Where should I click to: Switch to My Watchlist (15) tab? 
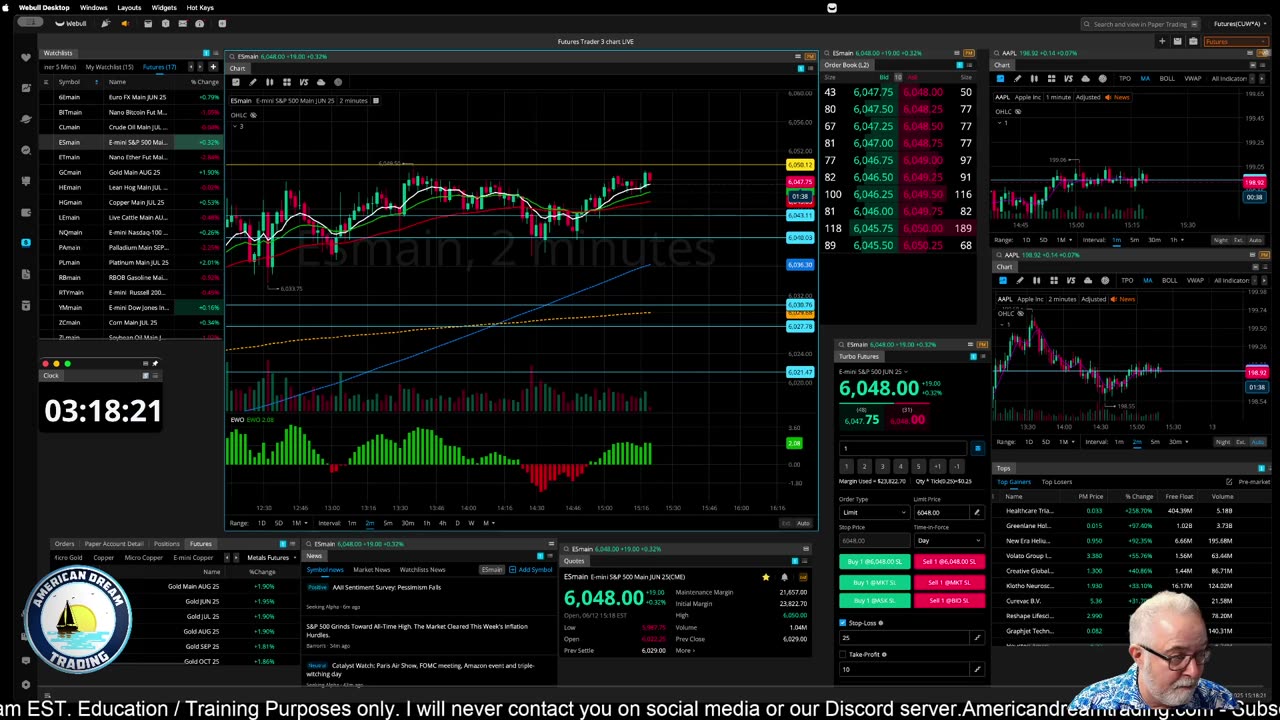(109, 67)
